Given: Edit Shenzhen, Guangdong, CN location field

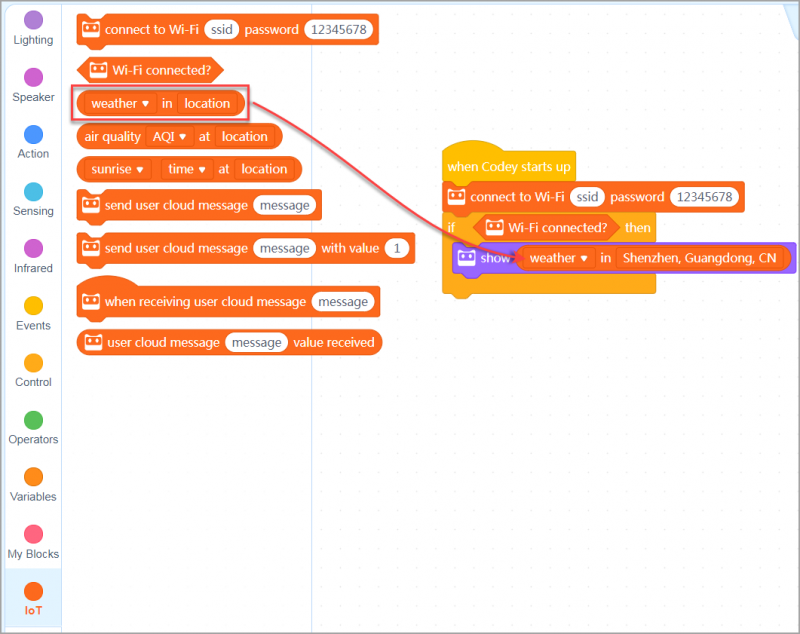Looking at the screenshot, I should pyautogui.click(x=699, y=258).
